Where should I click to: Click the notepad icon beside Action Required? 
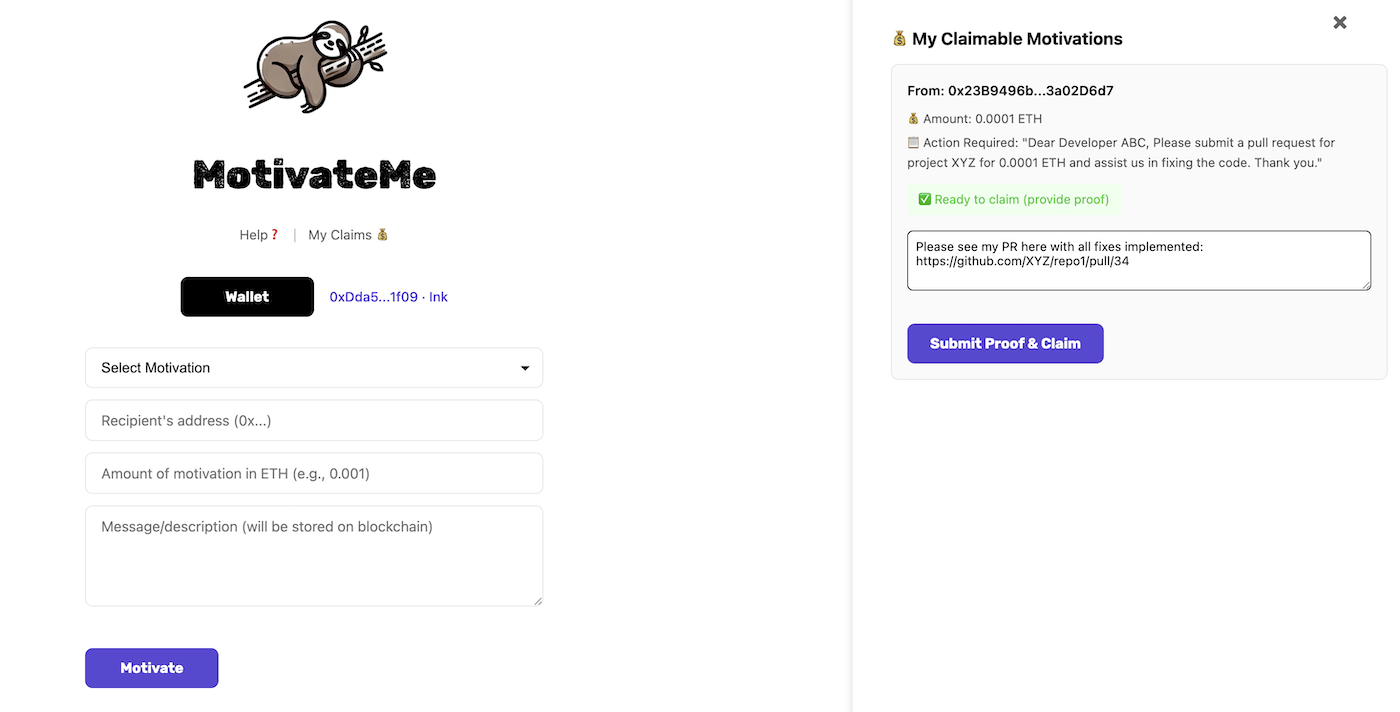pos(913,143)
